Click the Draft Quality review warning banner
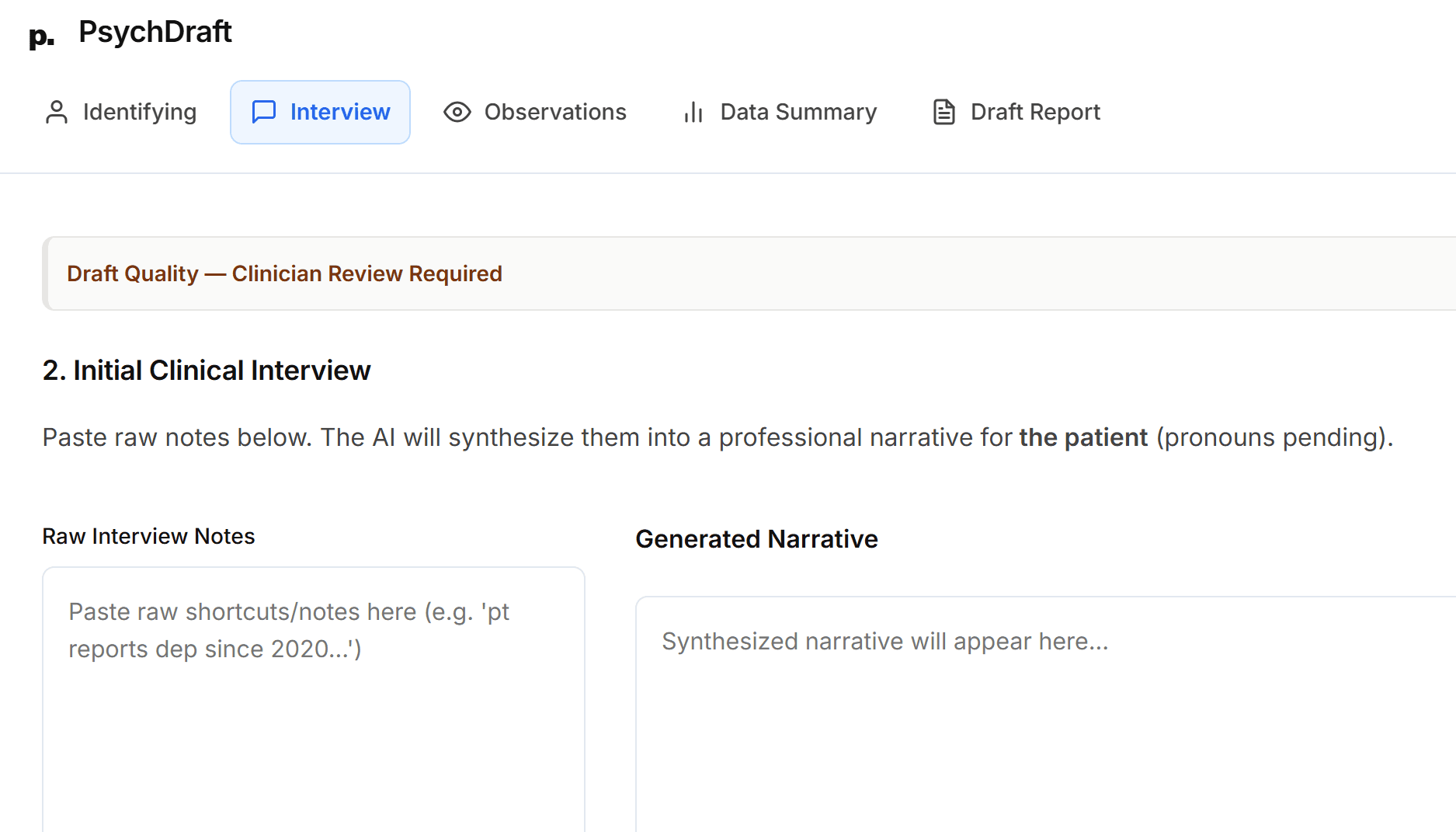Screen dimensions: 1456x832 (x=285, y=273)
